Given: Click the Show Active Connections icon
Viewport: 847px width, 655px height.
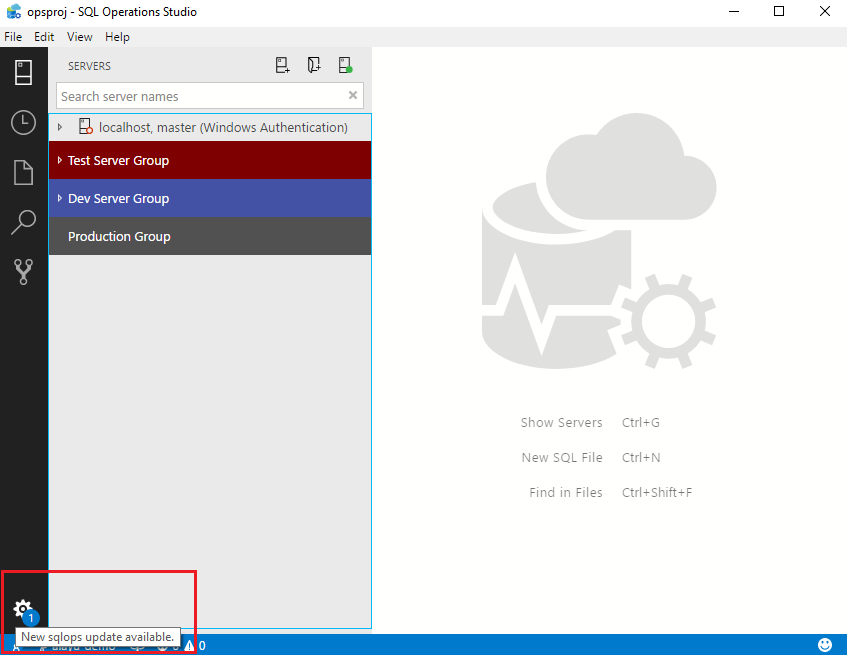Looking at the screenshot, I should [x=345, y=66].
